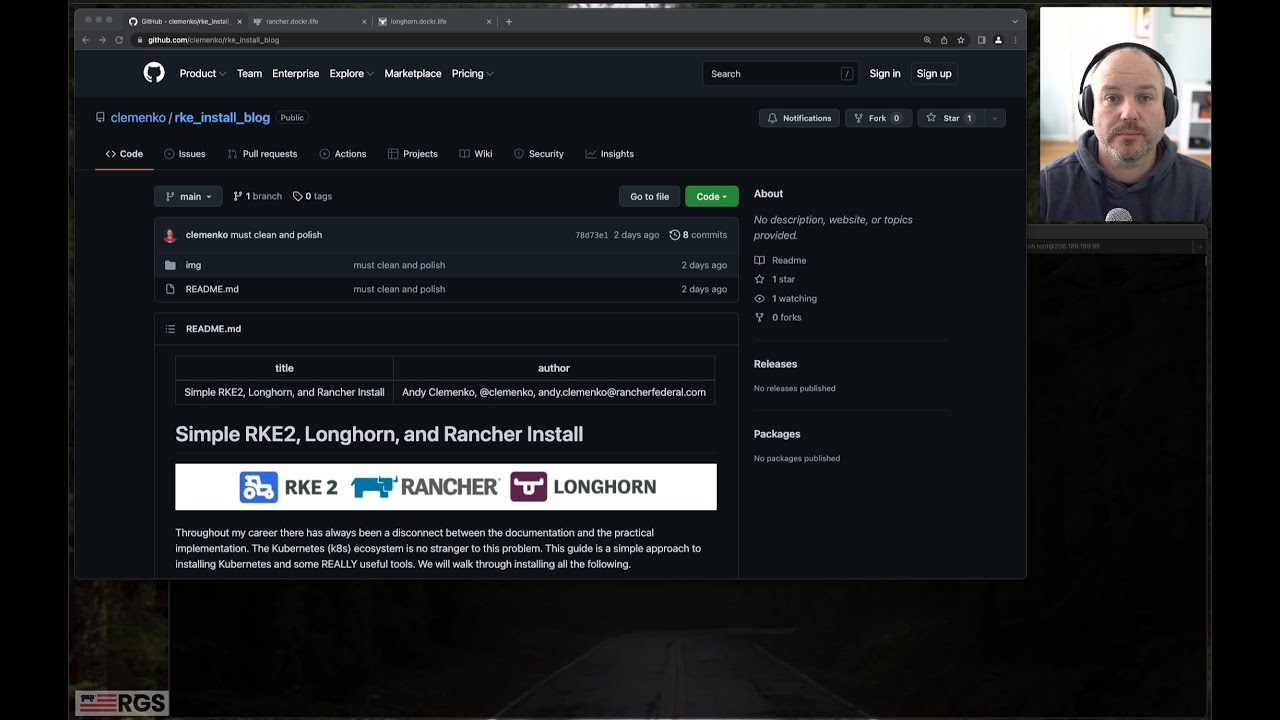
Task: Star the repository
Action: (950, 118)
